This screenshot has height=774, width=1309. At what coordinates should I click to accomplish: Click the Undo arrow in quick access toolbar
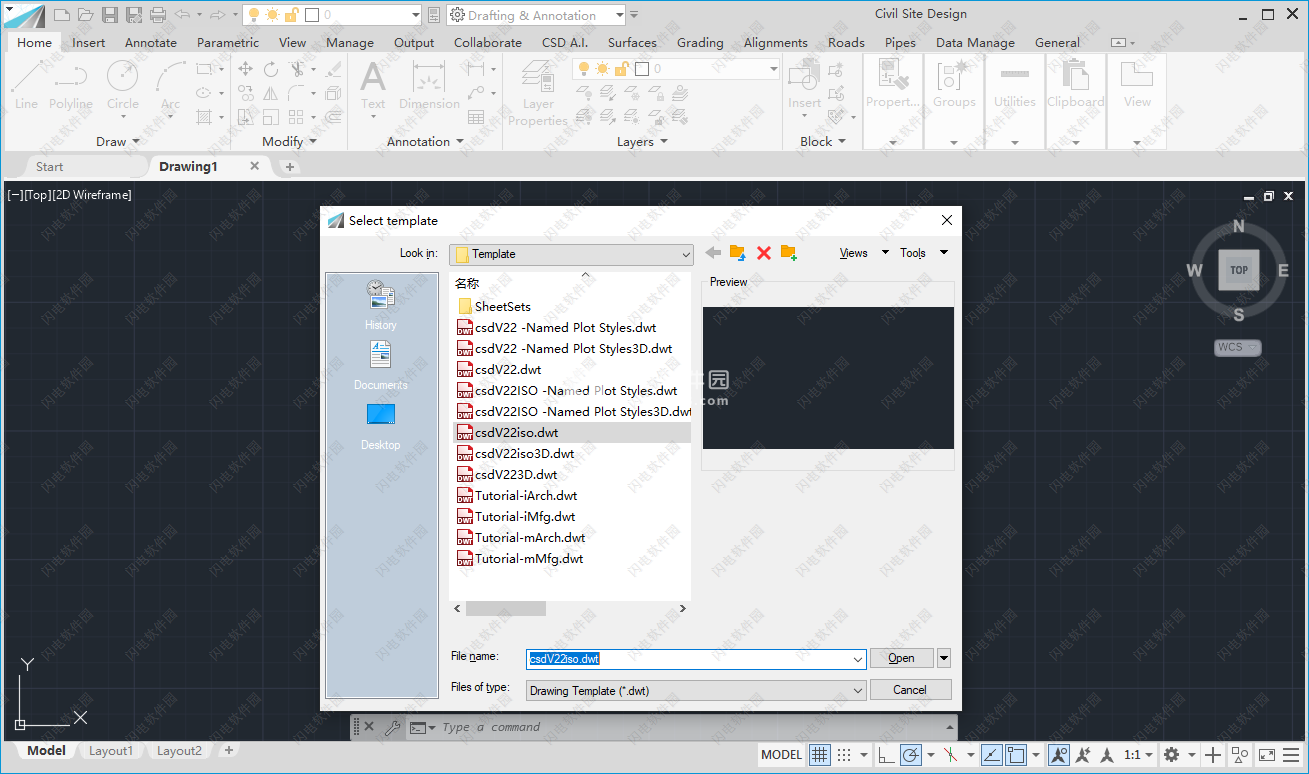pos(182,15)
